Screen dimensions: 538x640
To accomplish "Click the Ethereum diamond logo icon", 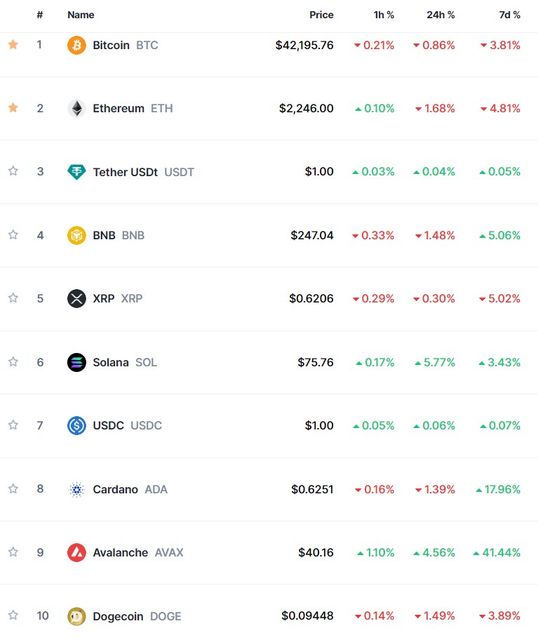I will click(76, 109).
